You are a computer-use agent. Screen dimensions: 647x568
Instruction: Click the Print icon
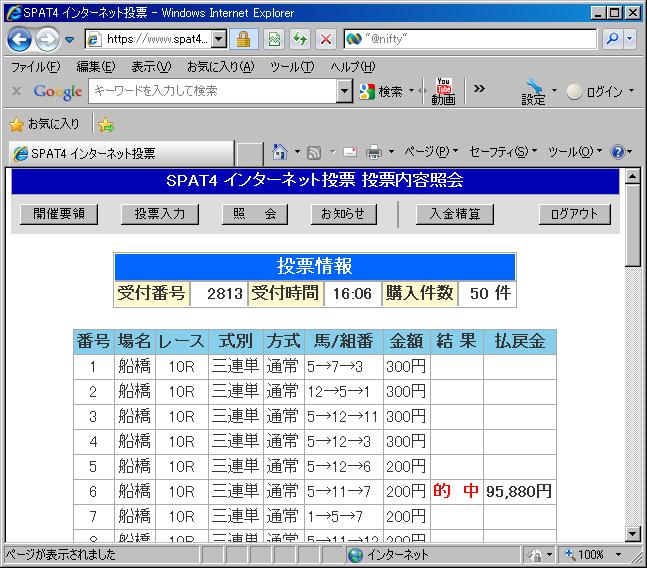coord(374,152)
